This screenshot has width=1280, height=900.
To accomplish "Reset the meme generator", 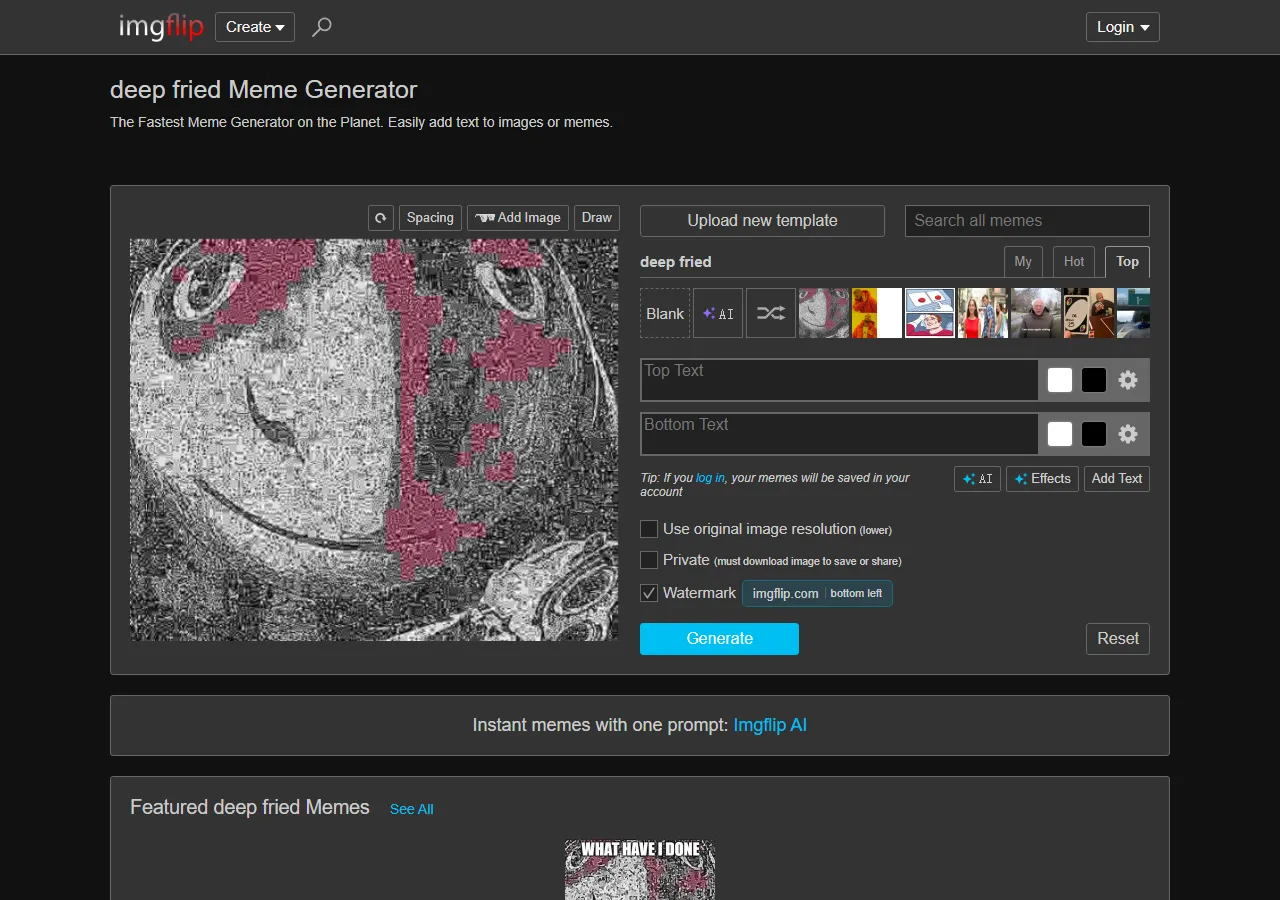I will pos(1118,639).
